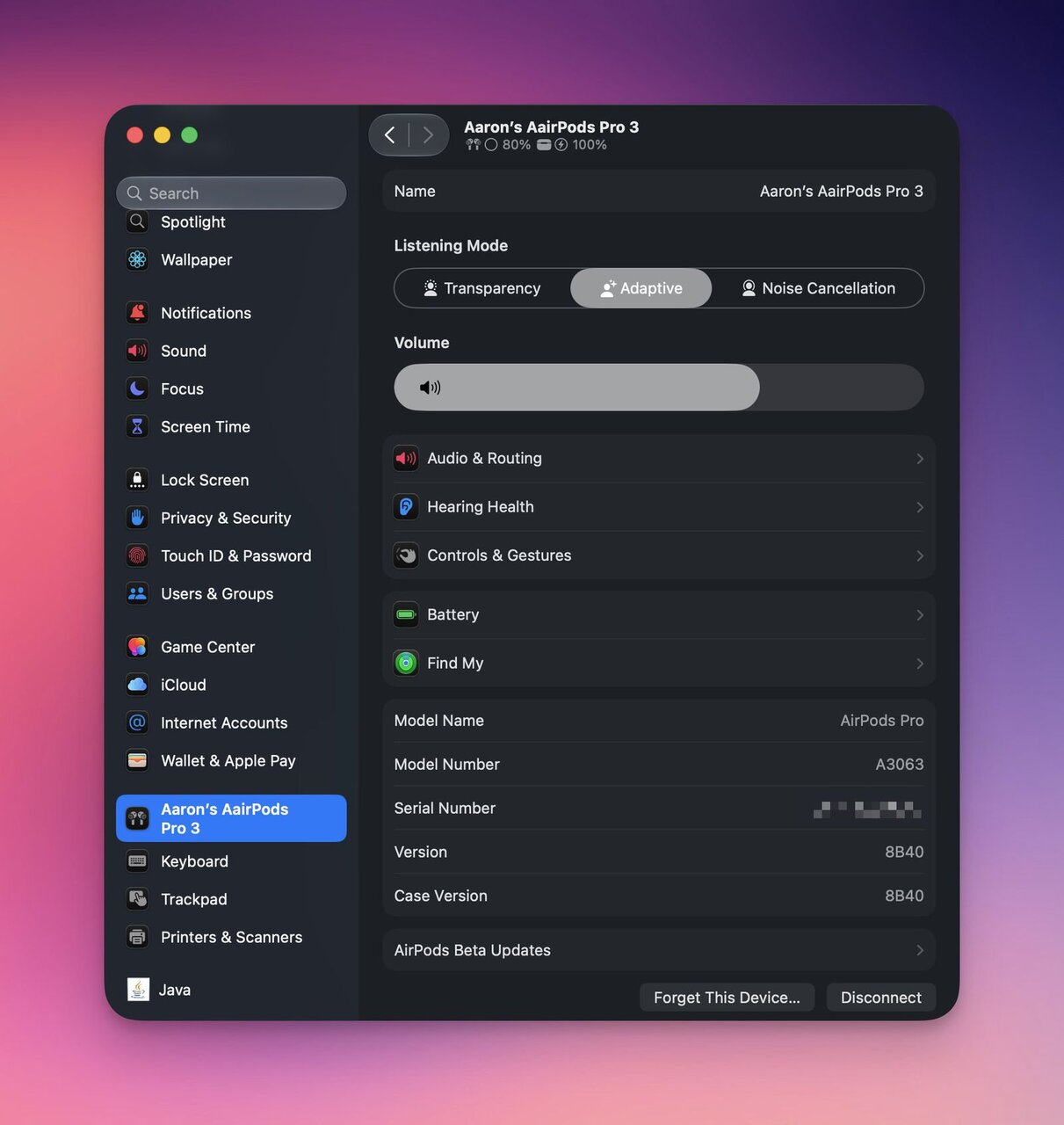Click the blurred Serial Number value
Screen dimensions: 1064x1125
click(867, 809)
